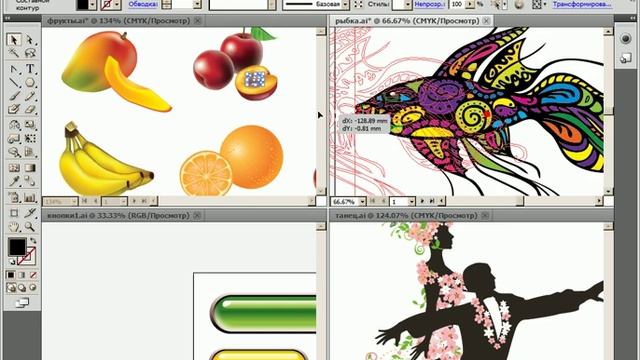
Task: Open stroke weight dropdown
Action: [x=197, y=4]
